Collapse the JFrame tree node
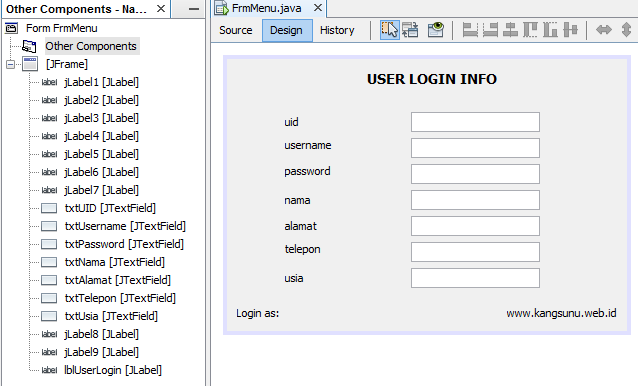This screenshot has width=638, height=386. [x=11, y=64]
